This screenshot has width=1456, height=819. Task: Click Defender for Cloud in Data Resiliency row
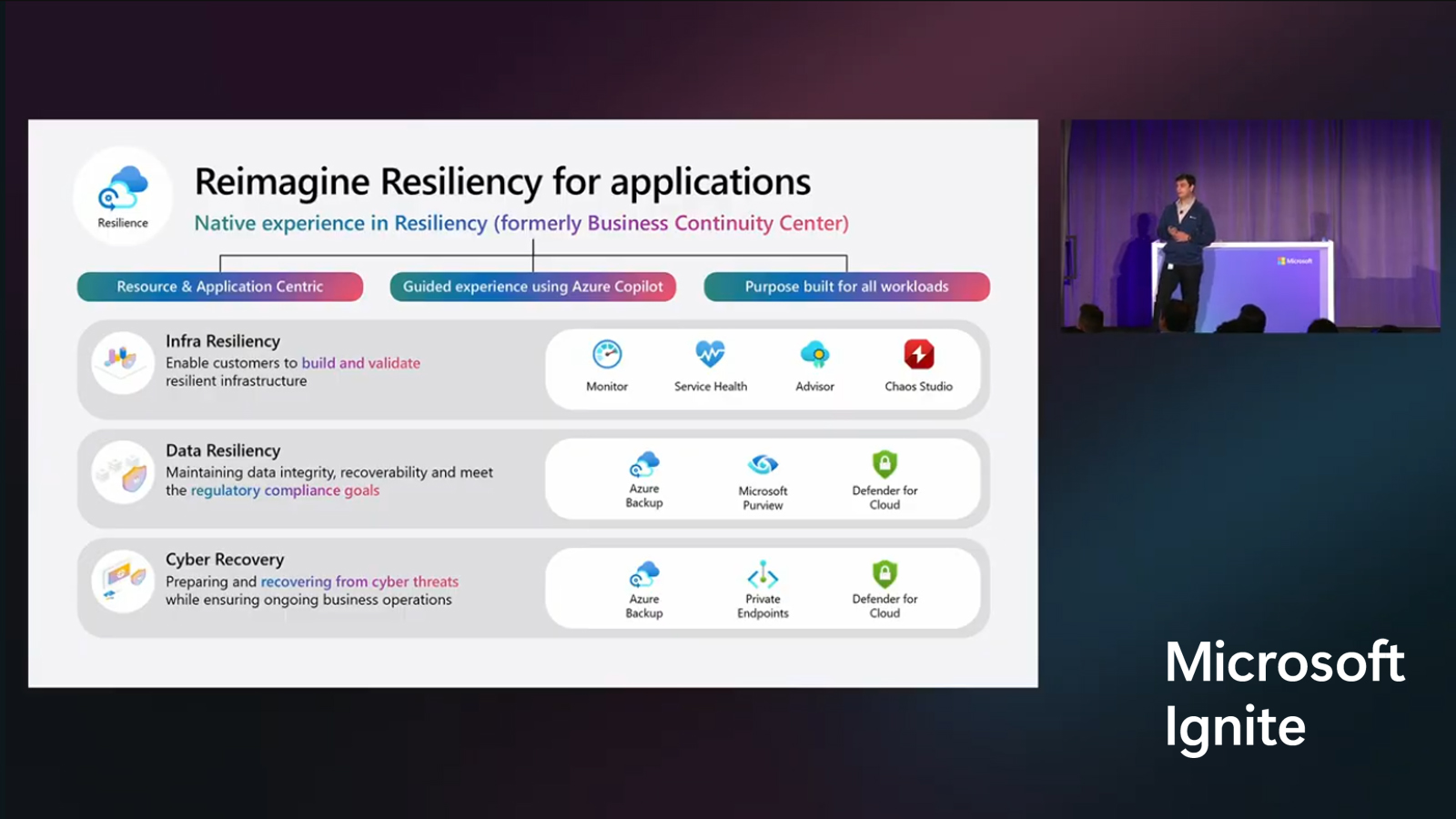885,465
